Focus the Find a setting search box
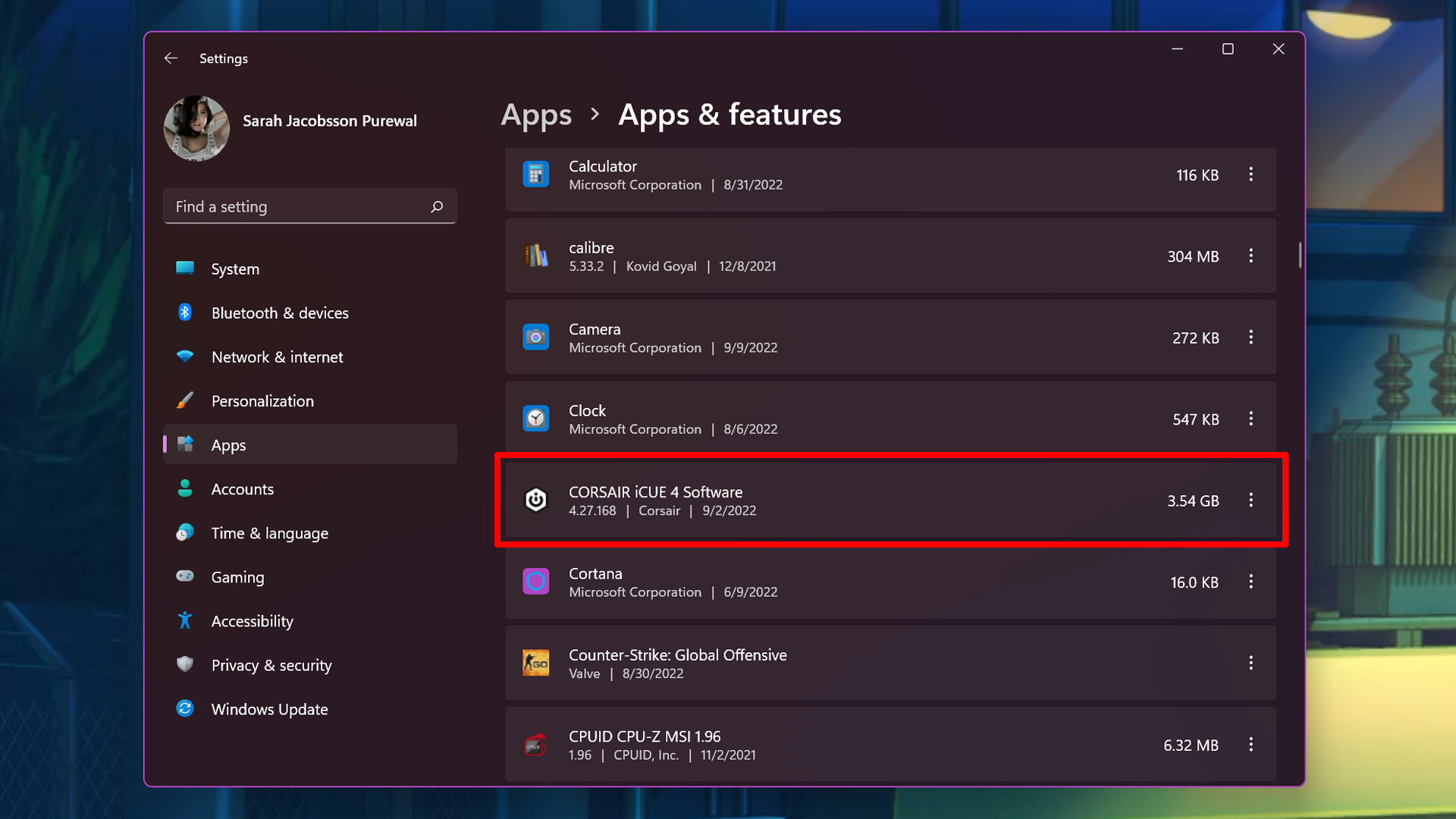The height and width of the screenshot is (819, 1456). tap(309, 206)
